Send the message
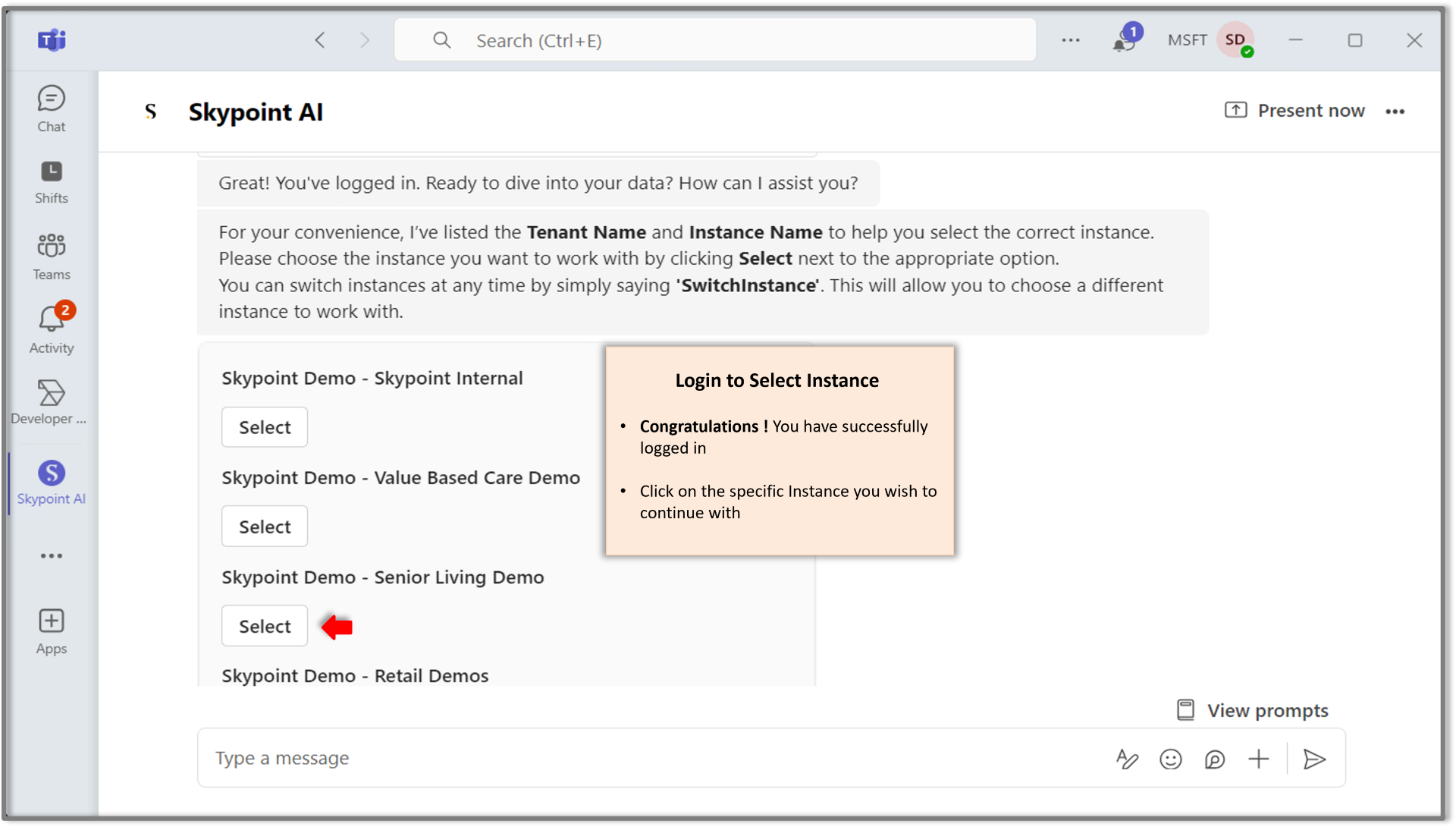1456x827 pixels. pos(1314,759)
